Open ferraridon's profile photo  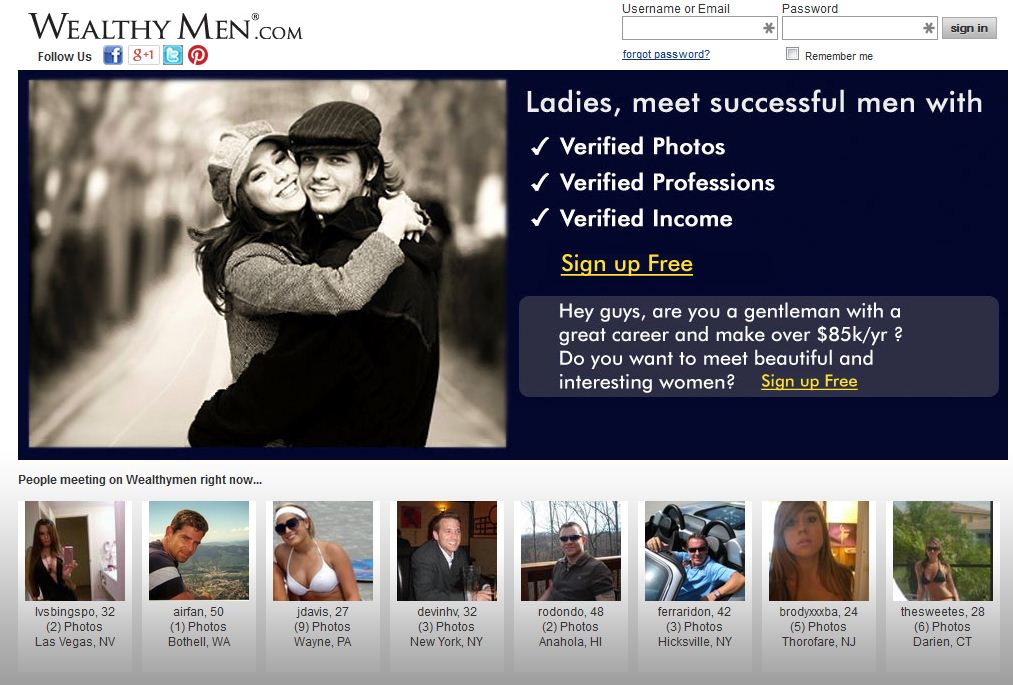click(x=695, y=551)
